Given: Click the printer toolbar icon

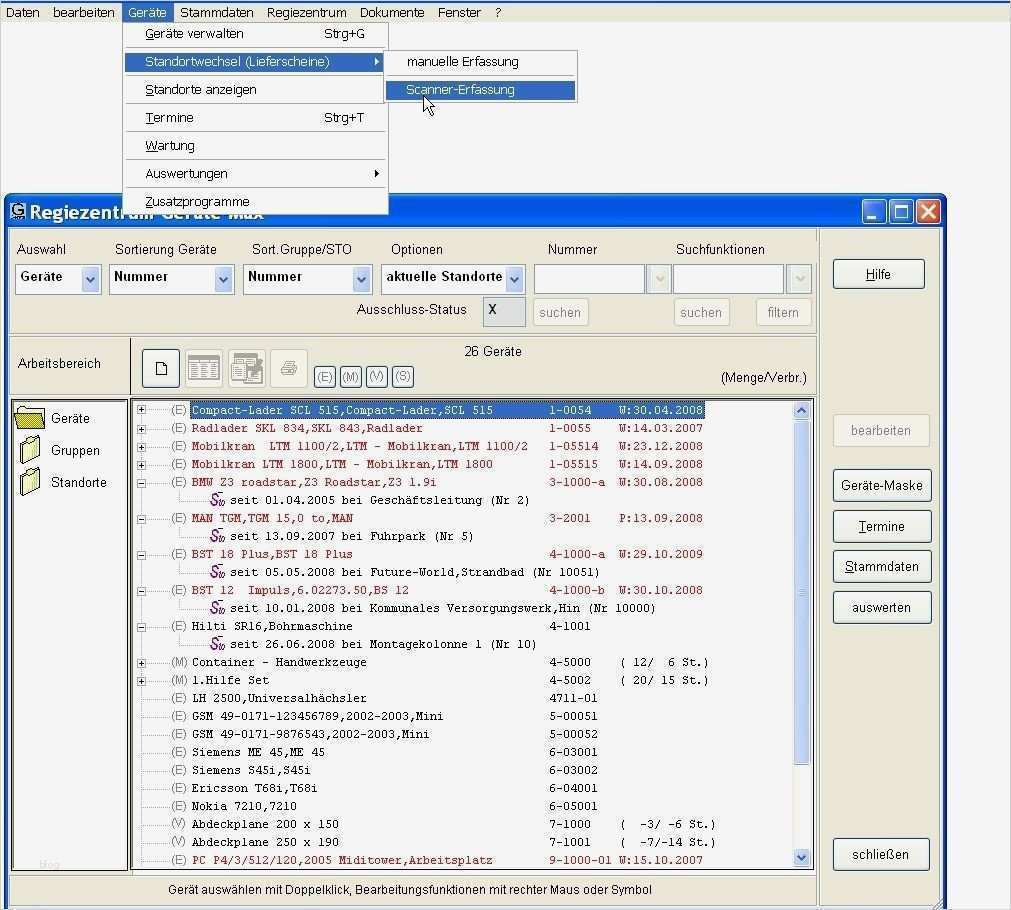Looking at the screenshot, I should (288, 368).
